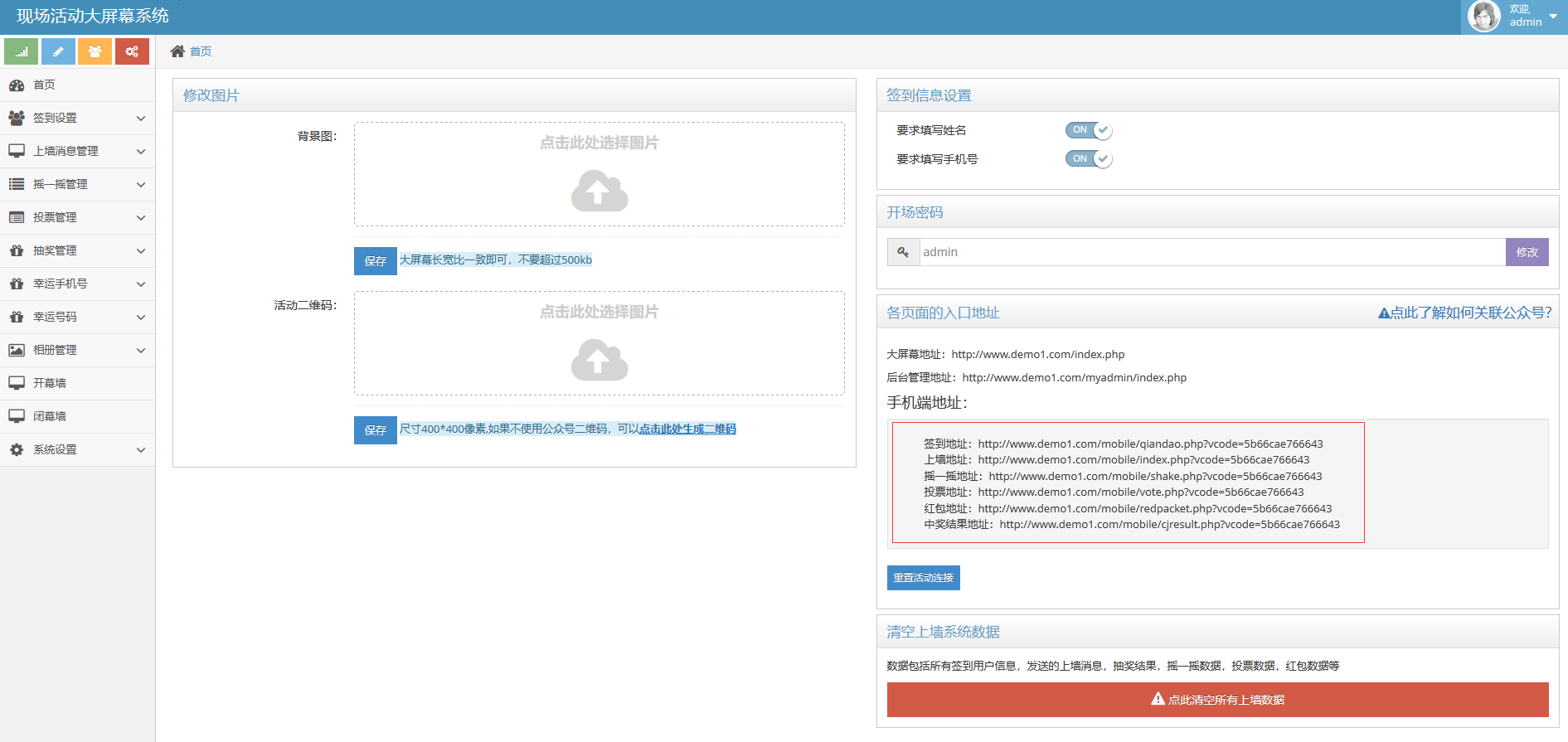
Task: Click the 开场密码 input field
Action: click(1211, 252)
